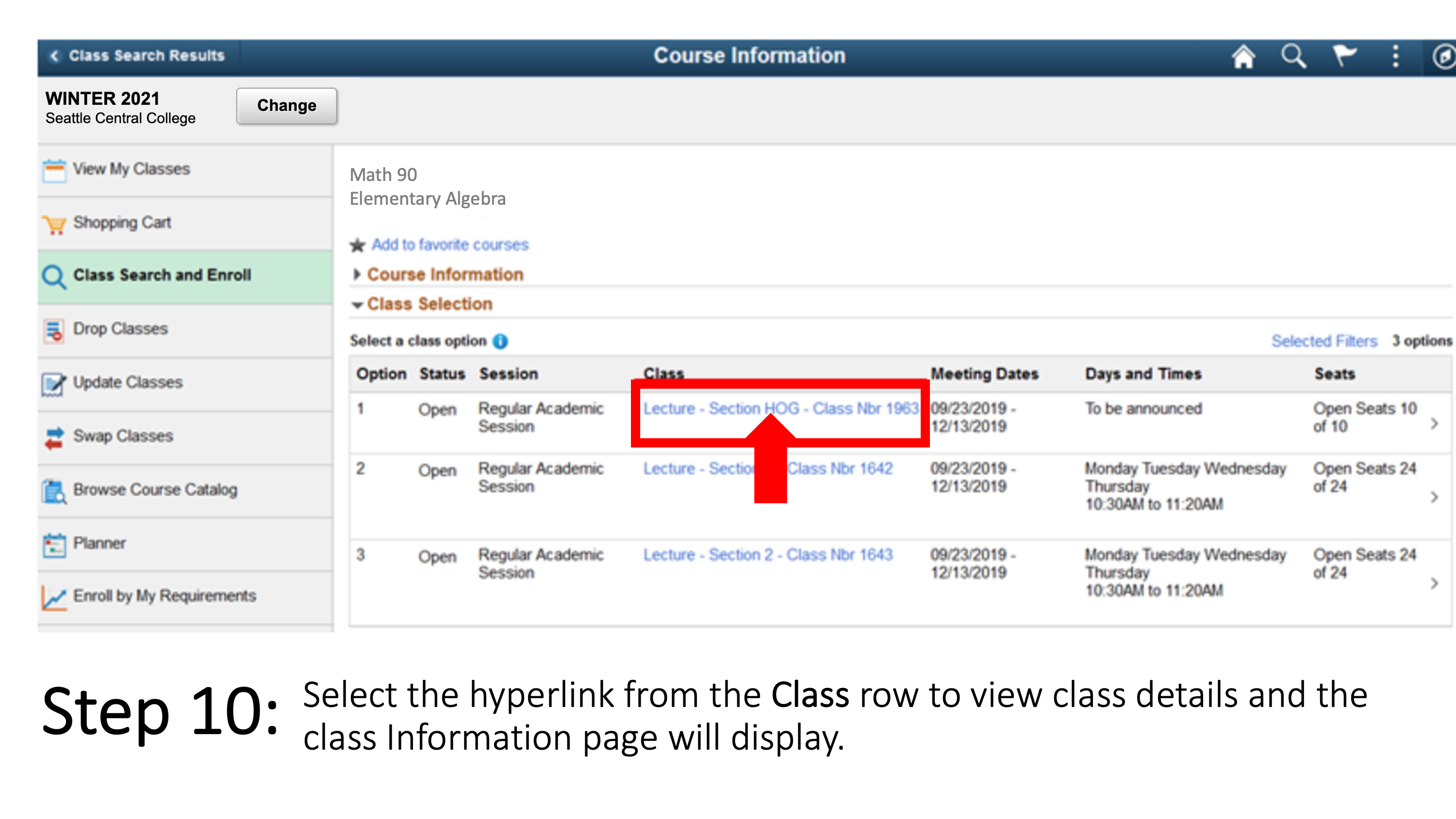Viewport: 1456px width, 819px height.
Task: Collapse the Class Selection section
Action: pyautogui.click(x=361, y=304)
